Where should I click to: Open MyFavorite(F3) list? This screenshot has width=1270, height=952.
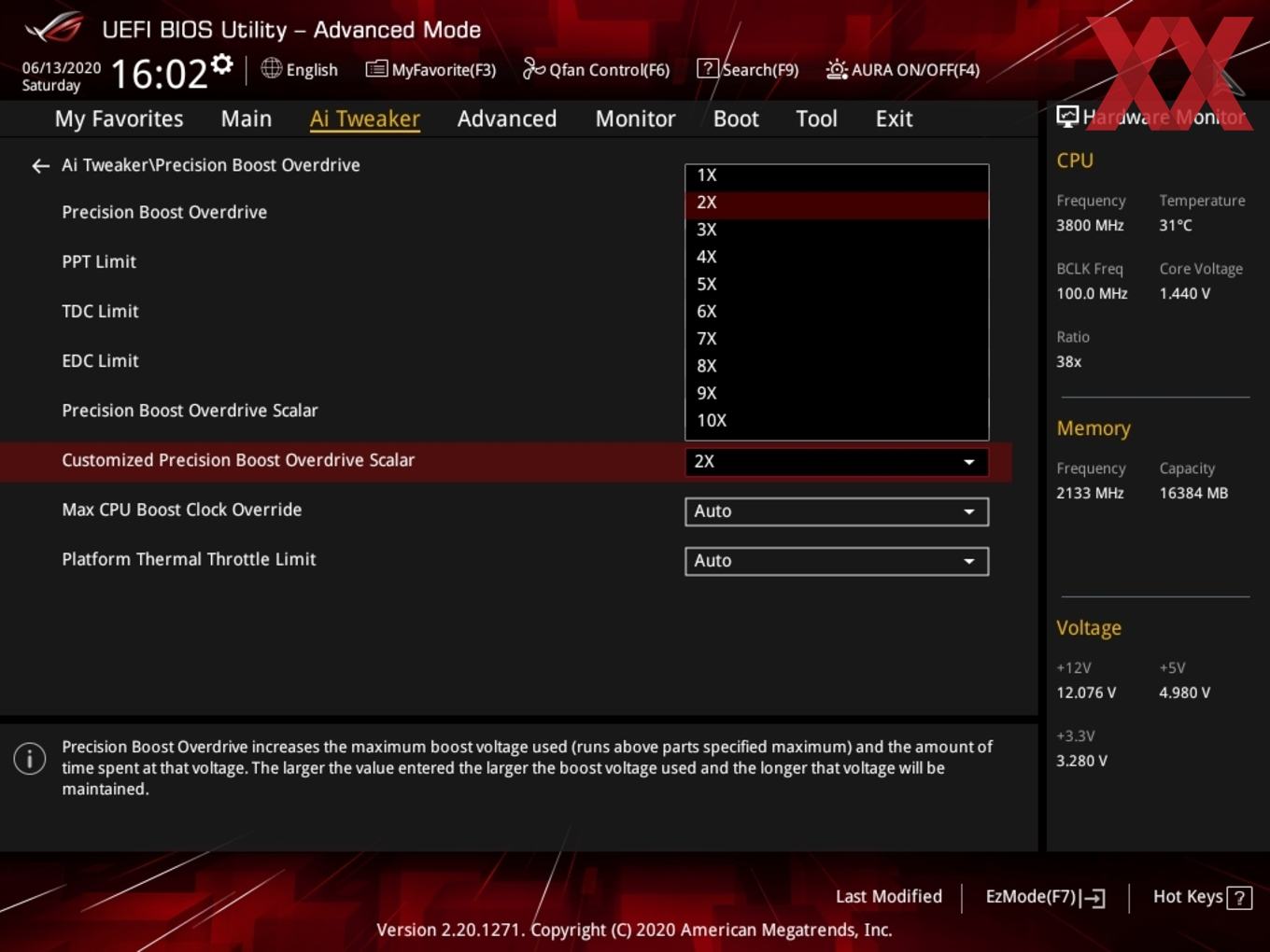coord(430,69)
